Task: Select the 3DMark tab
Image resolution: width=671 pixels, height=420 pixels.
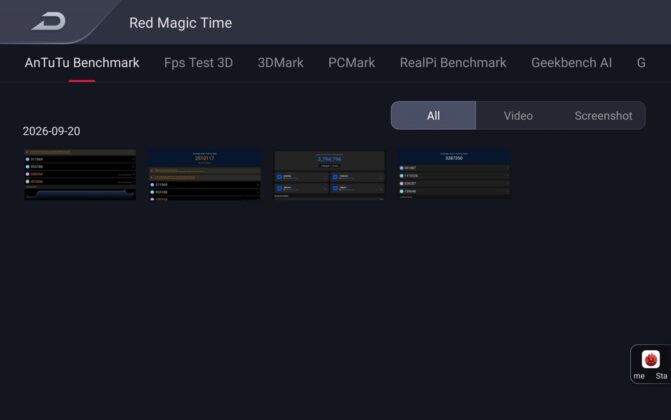Action: point(281,63)
